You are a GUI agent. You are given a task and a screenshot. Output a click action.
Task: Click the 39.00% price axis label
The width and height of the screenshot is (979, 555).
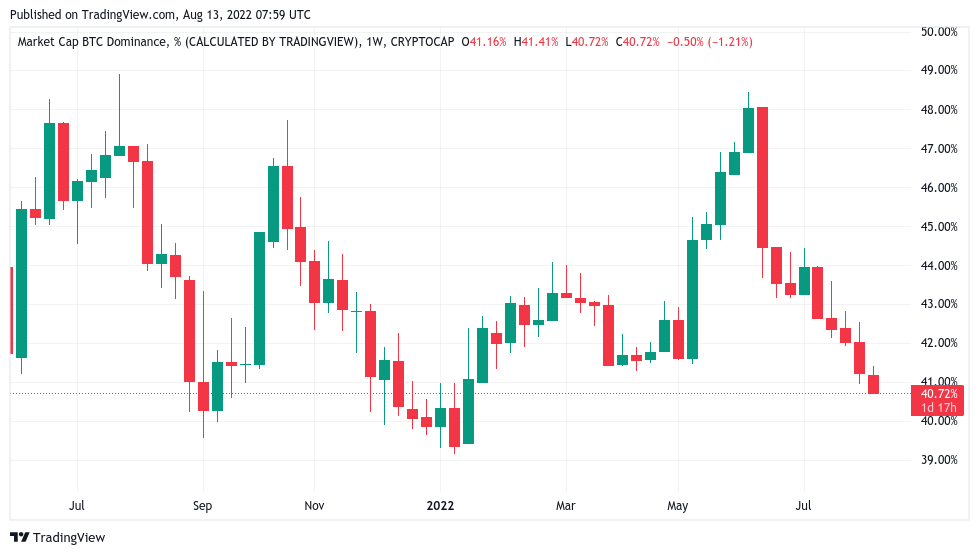[x=939, y=460]
